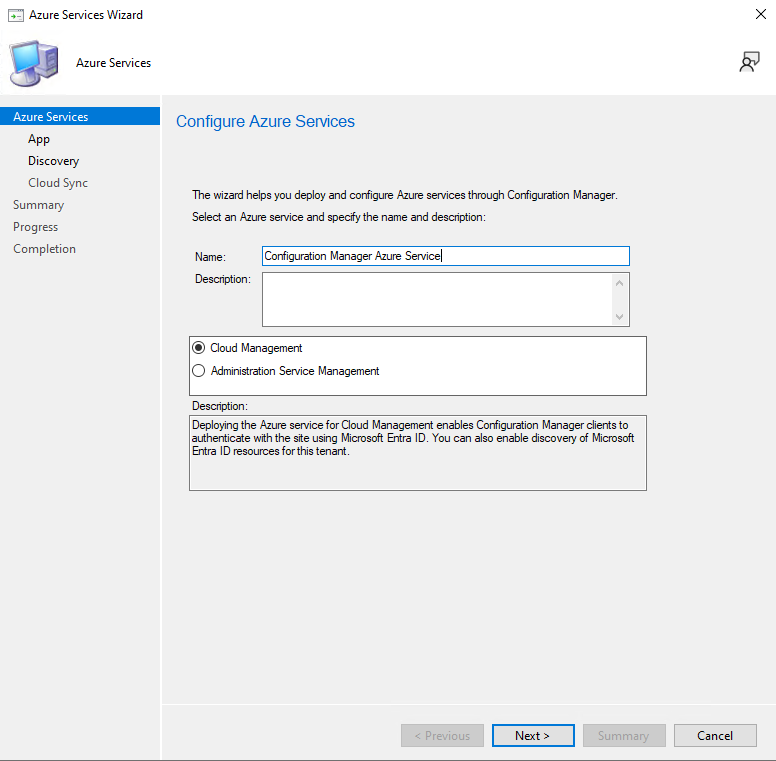Select Summary step in navigation pane
This screenshot has height=761, width=776.
pos(38,205)
